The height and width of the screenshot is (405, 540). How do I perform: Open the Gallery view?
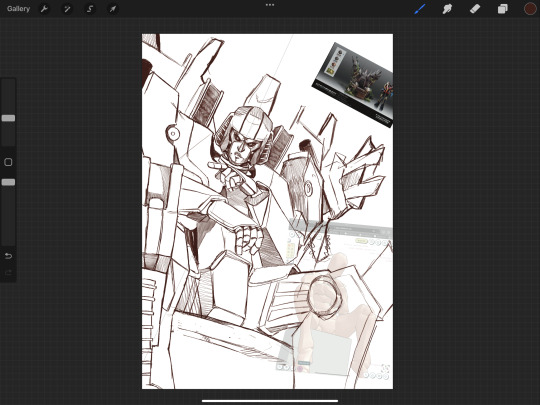coord(18,9)
